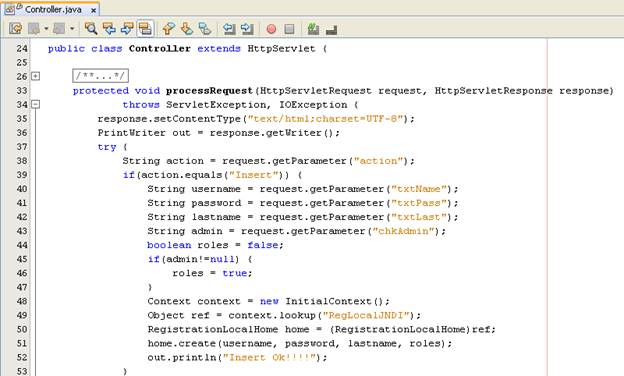624x376 pixels.
Task: Uncomment the selected lines
Action: [331, 29]
